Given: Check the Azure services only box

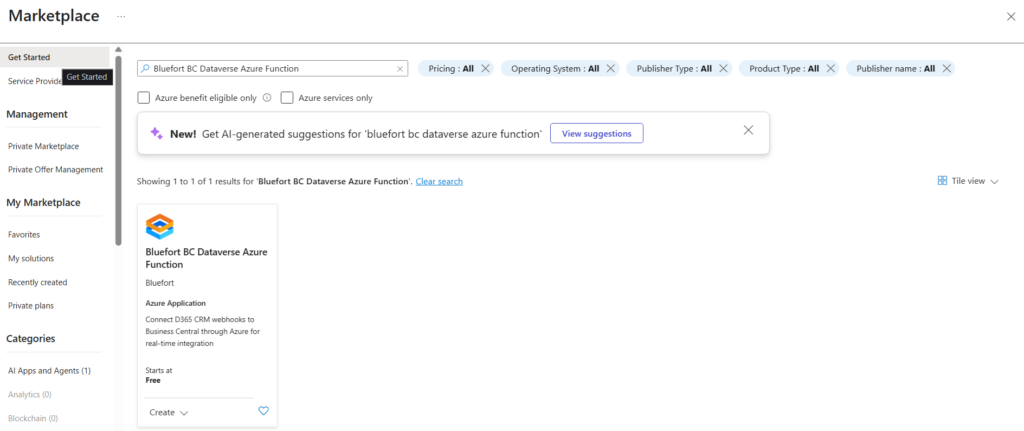Looking at the screenshot, I should pyautogui.click(x=287, y=98).
